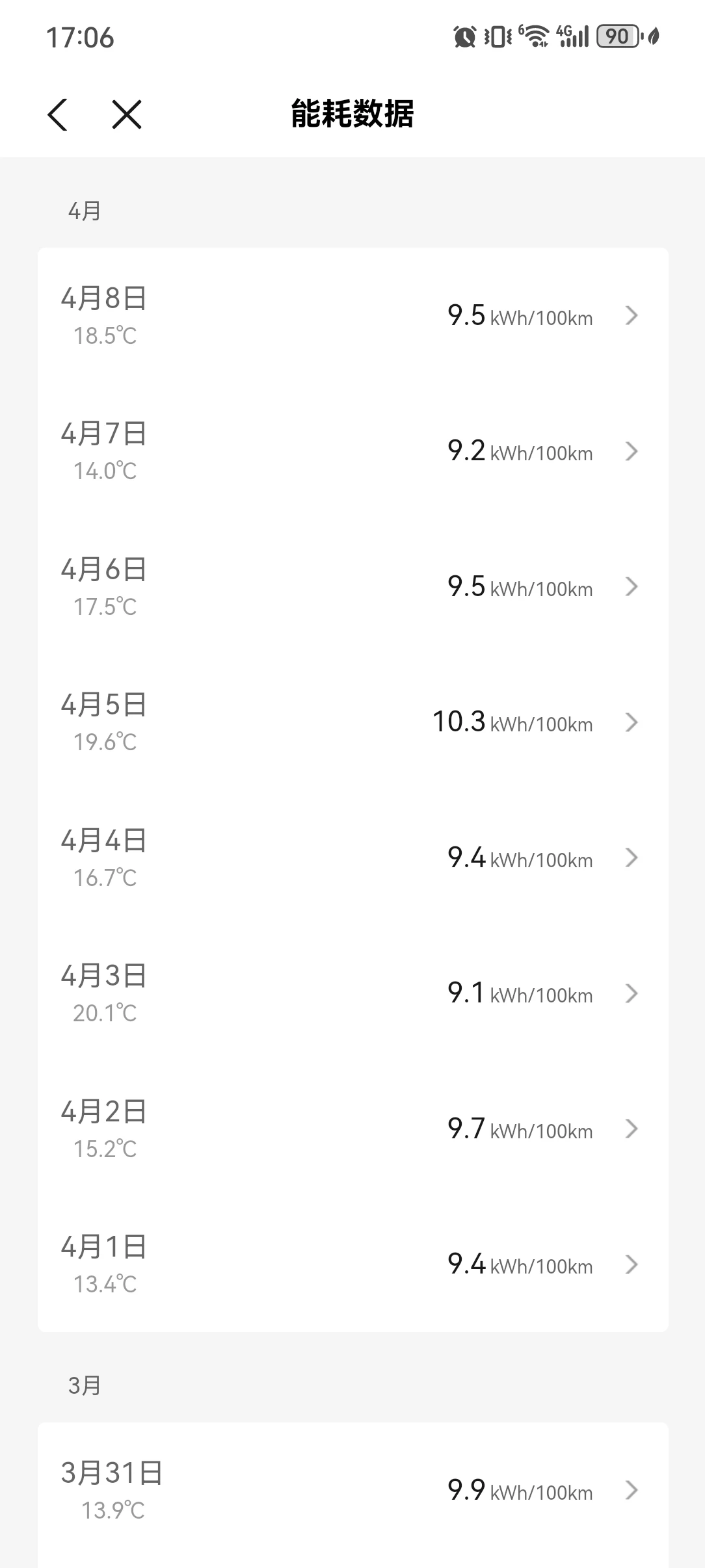Viewport: 705px width, 1568px height.
Task: Open the April 6 energy record
Action: pos(352,587)
